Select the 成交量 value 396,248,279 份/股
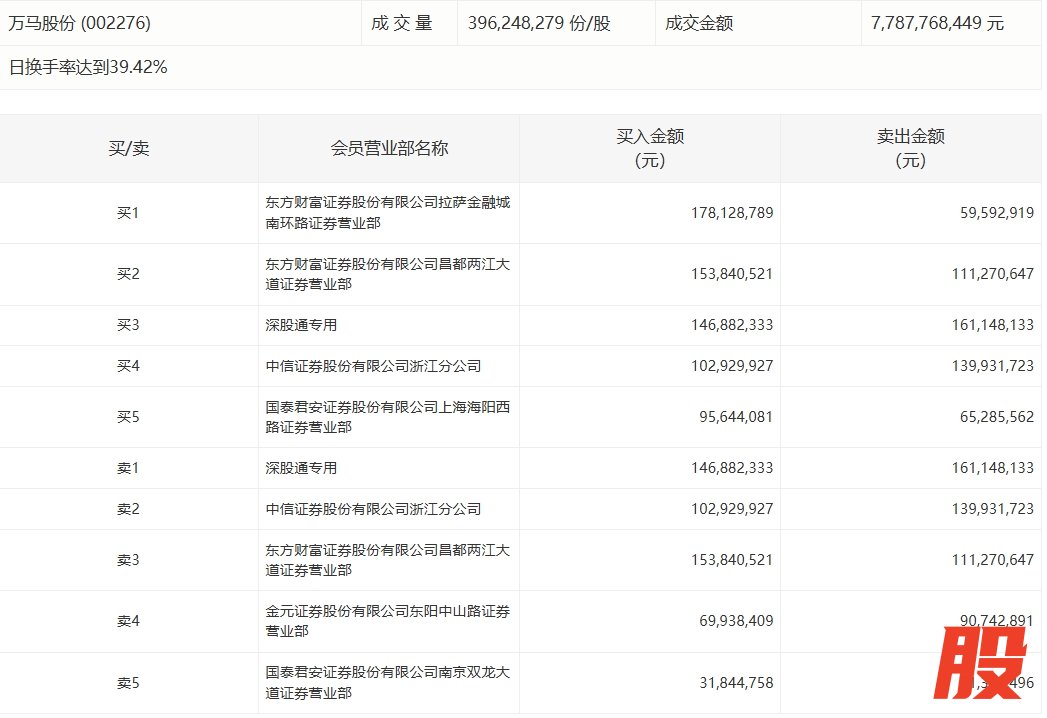1047x718 pixels. click(x=538, y=22)
